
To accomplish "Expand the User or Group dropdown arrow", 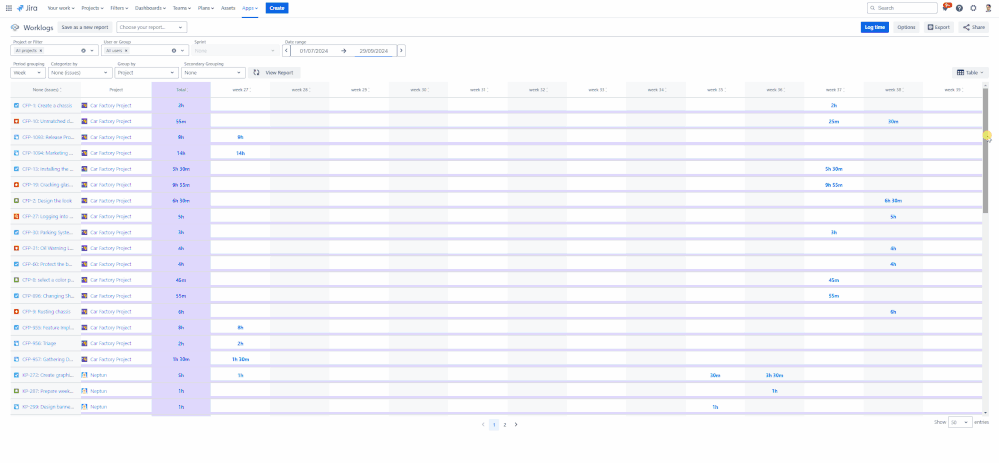I will click(183, 50).
